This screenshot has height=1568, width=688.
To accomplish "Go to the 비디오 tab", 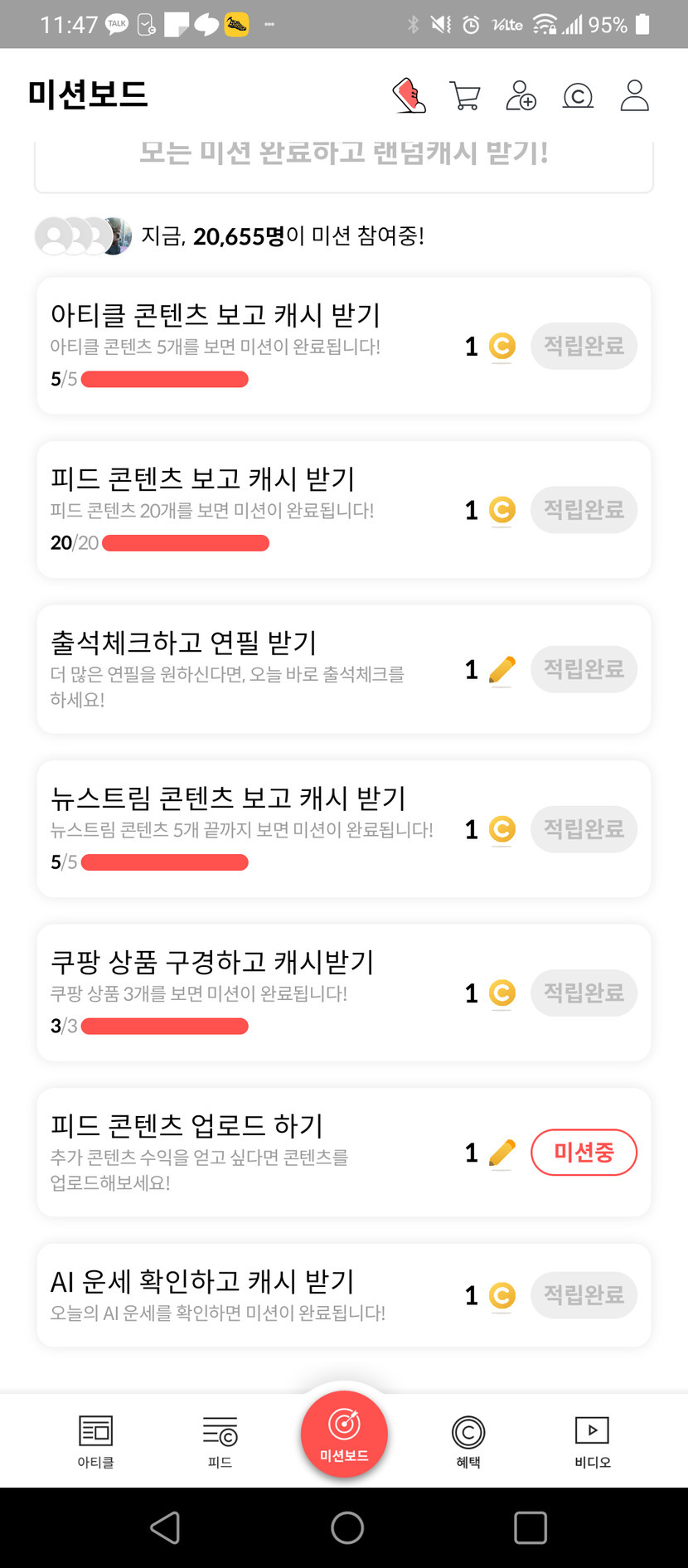I will (592, 1441).
